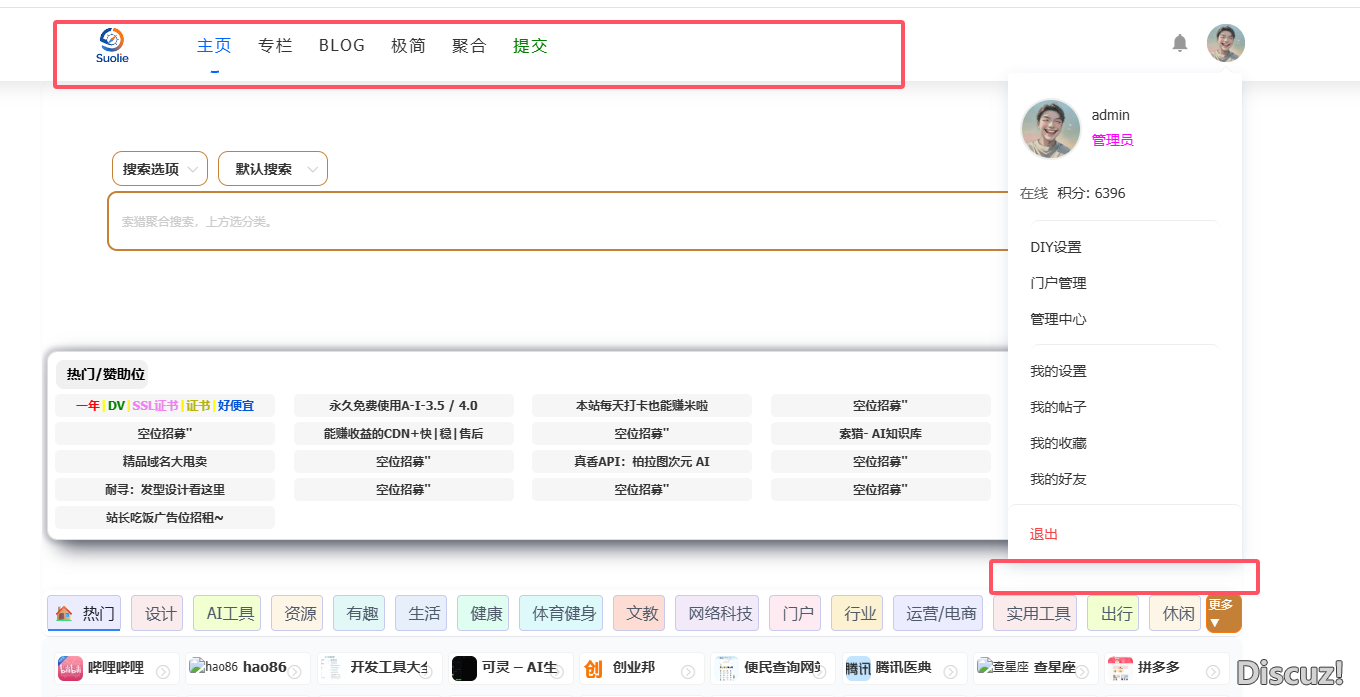Open 管理中心 from the user menu
This screenshot has height=697, width=1360.
point(1059,318)
